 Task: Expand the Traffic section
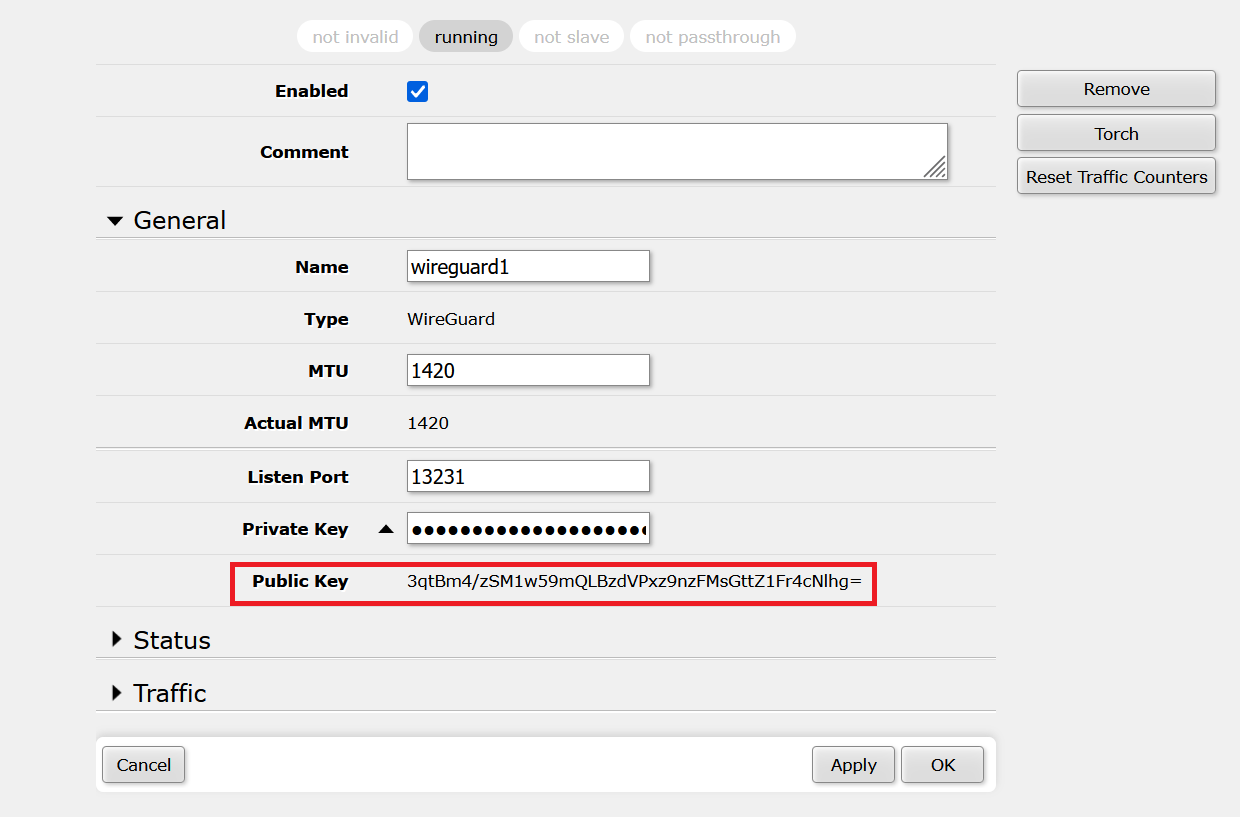tap(117, 693)
